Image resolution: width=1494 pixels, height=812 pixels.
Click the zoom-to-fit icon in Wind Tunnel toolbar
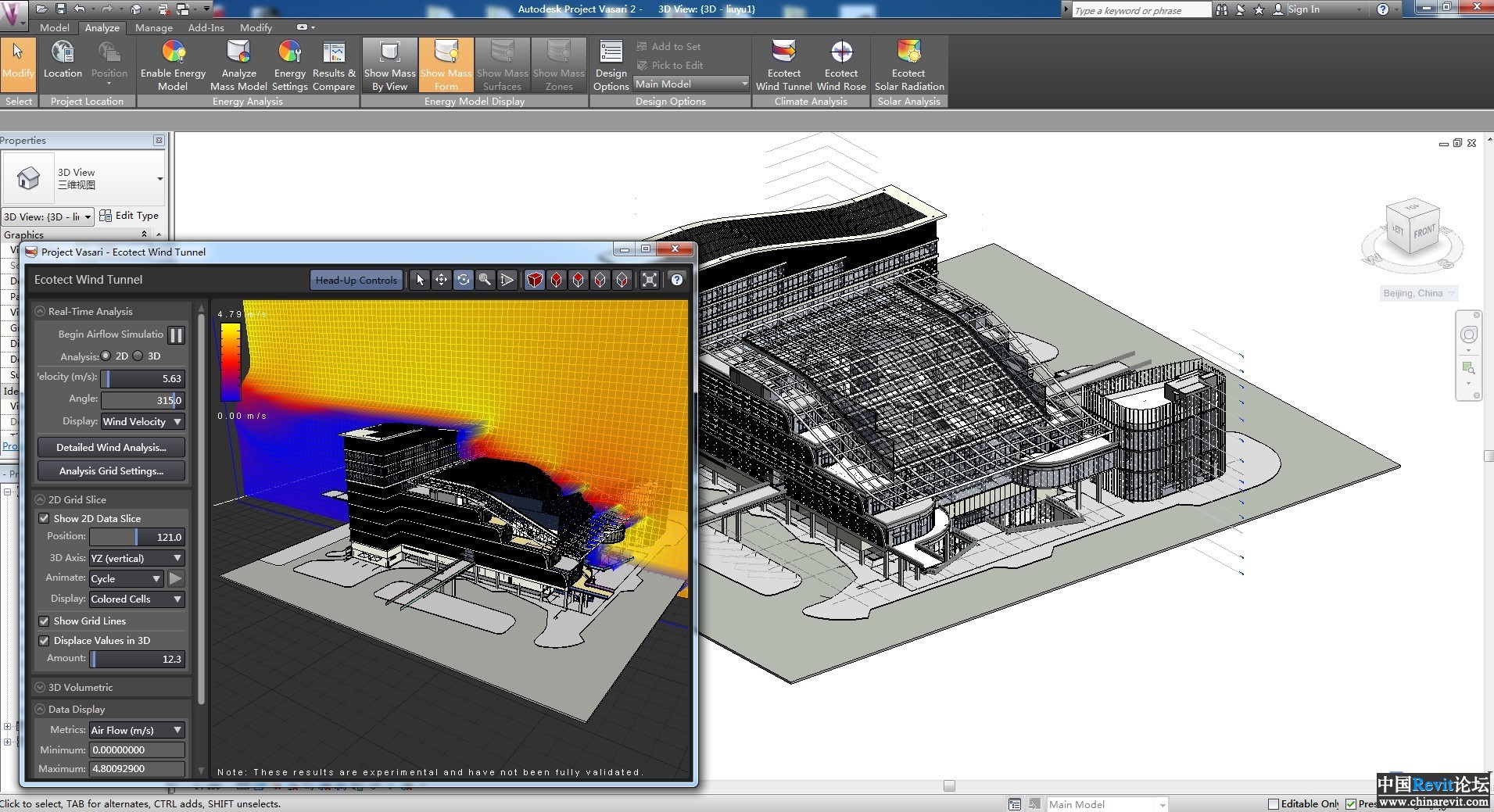(x=650, y=280)
